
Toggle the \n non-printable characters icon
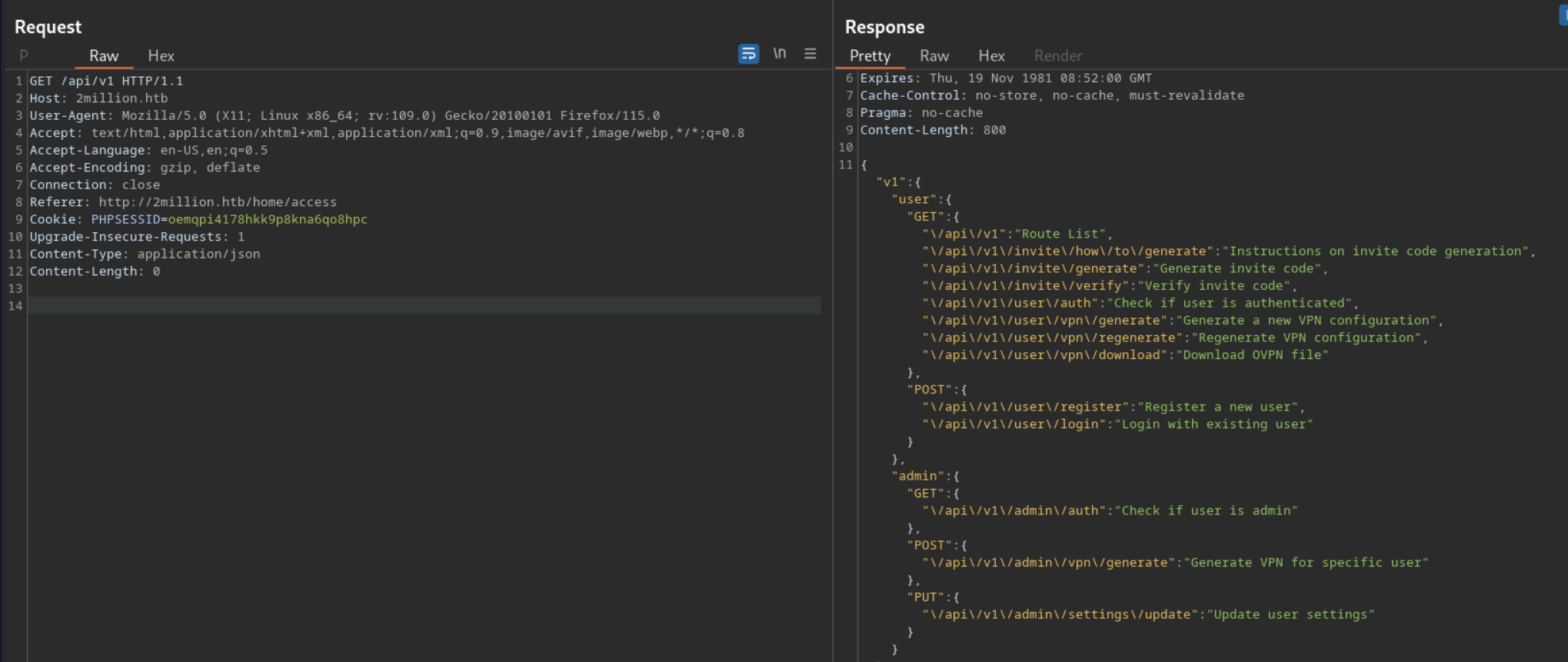tap(780, 53)
